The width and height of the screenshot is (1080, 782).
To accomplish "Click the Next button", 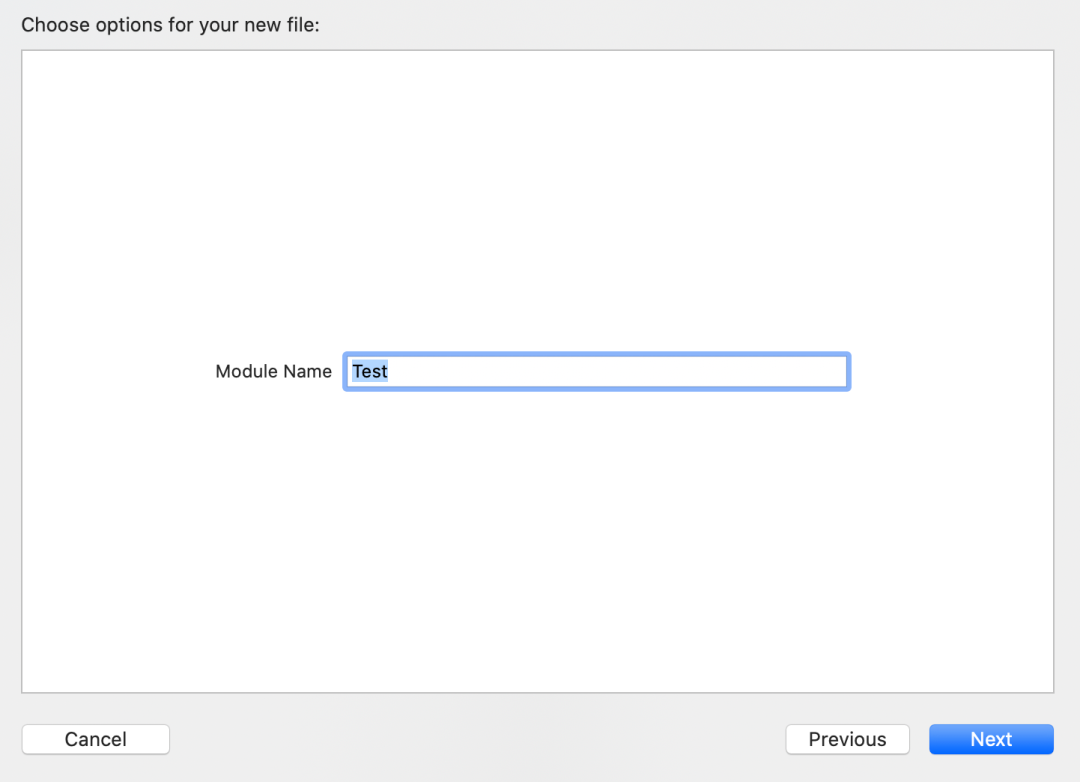I will [990, 739].
